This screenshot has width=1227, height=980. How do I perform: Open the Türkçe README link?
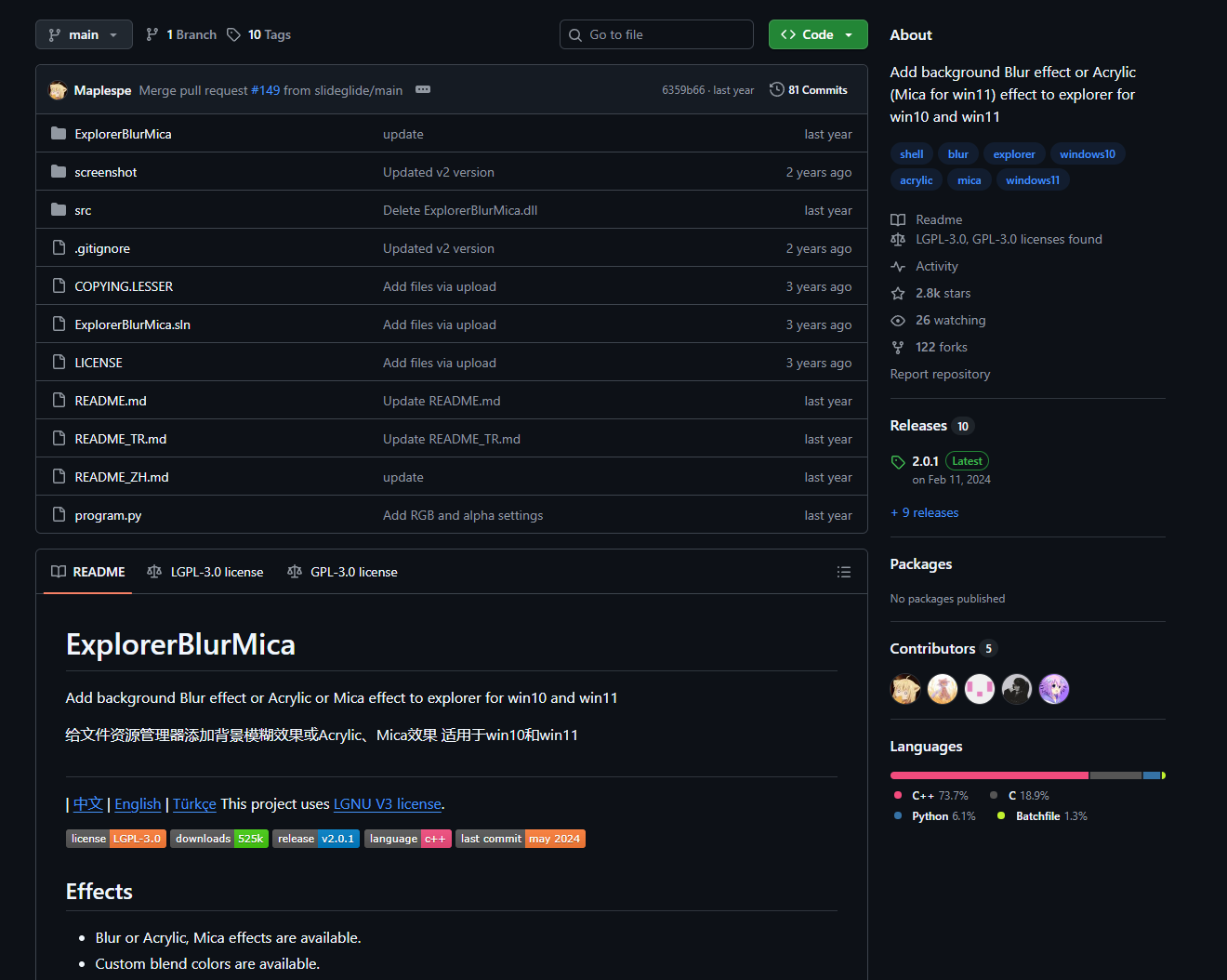point(194,803)
